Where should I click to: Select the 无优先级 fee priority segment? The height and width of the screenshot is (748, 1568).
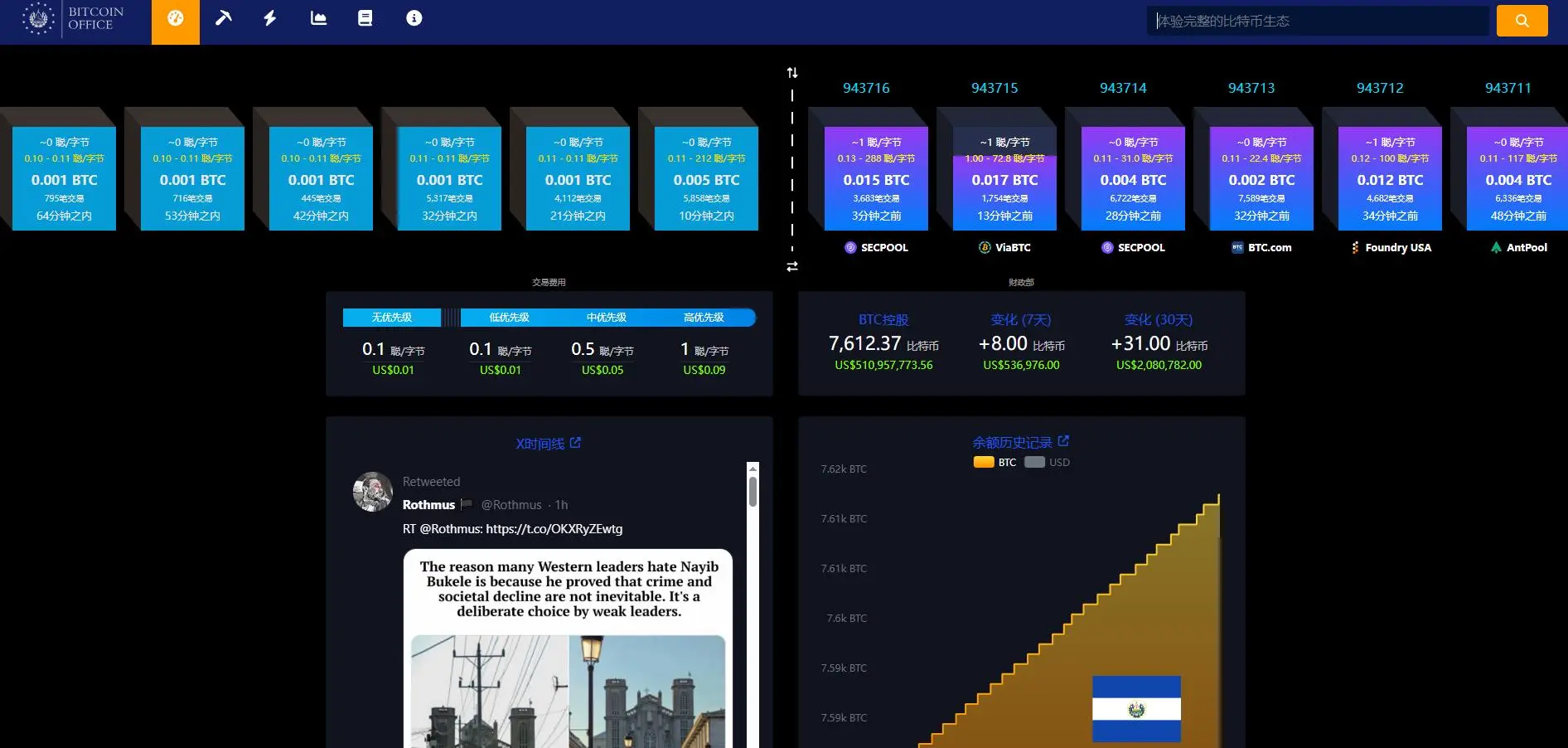(x=392, y=318)
